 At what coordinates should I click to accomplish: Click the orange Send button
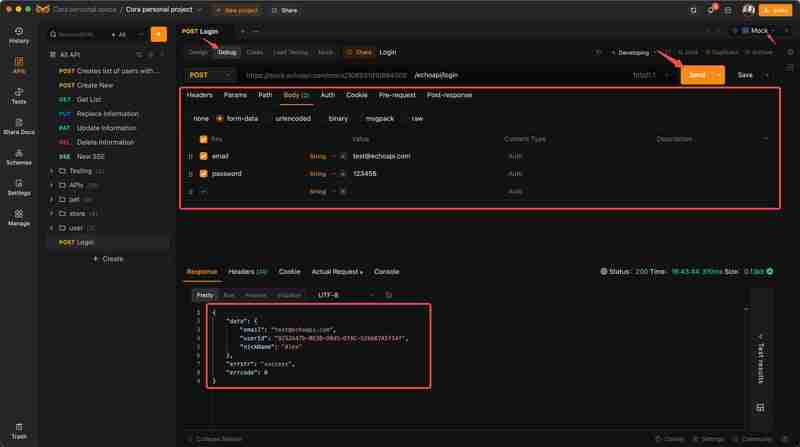click(x=697, y=75)
